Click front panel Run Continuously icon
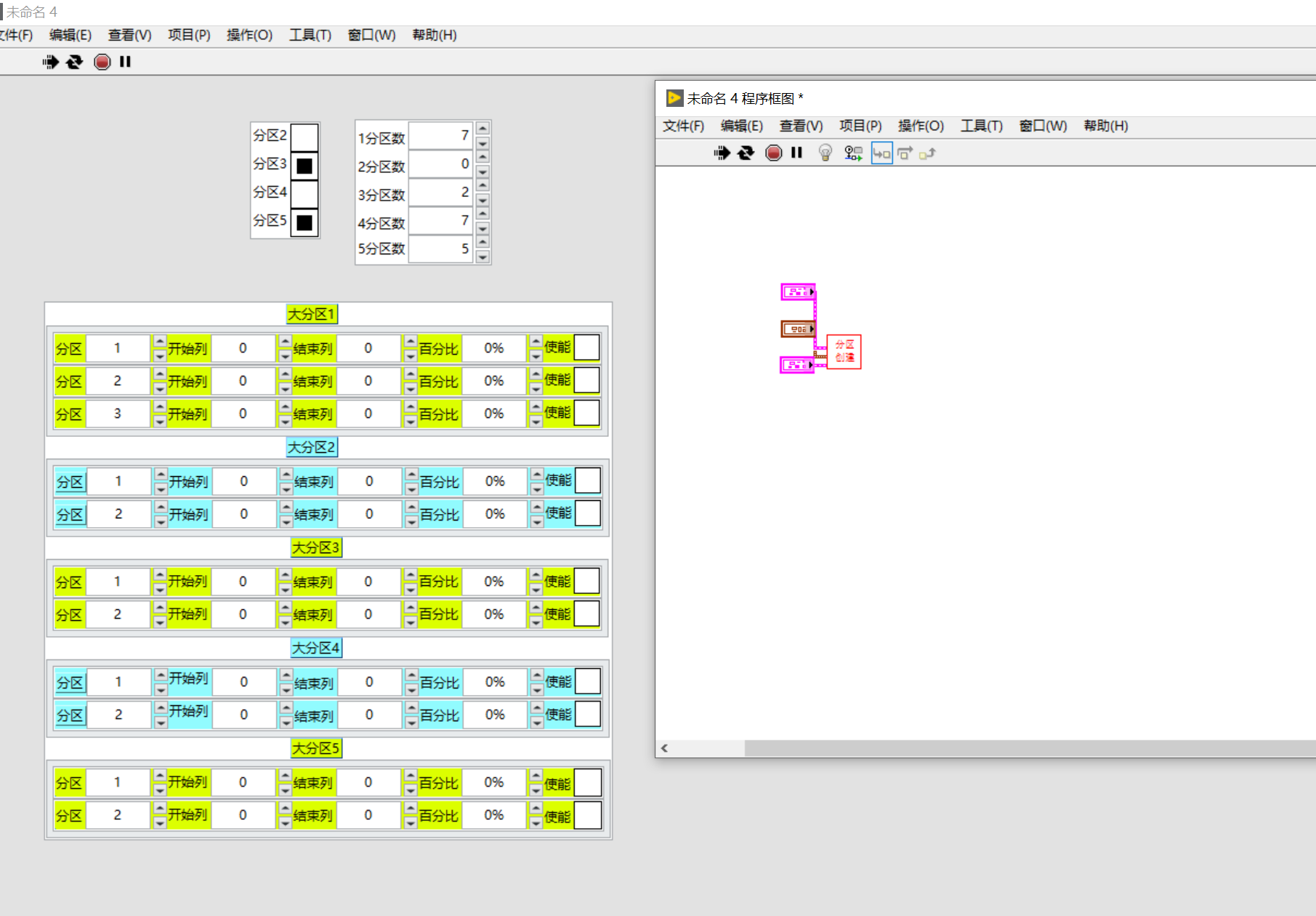Image resolution: width=1316 pixels, height=916 pixels. point(74,62)
